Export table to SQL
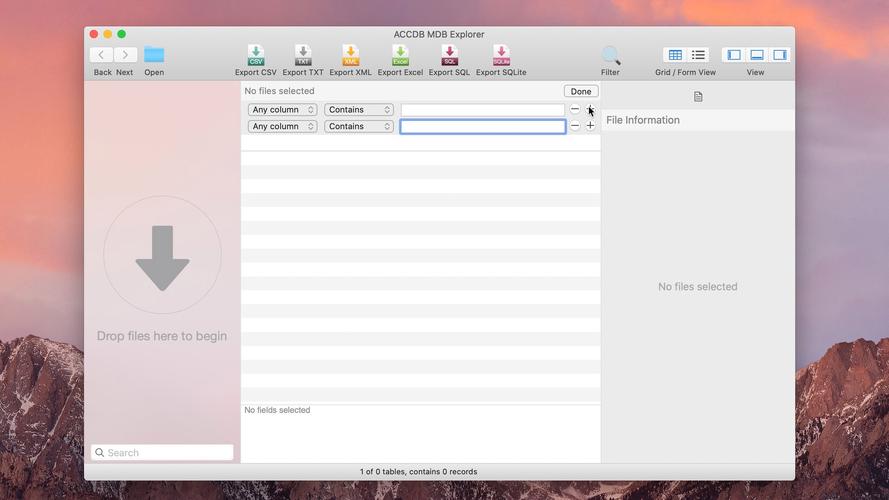889x500 pixels. [x=450, y=56]
